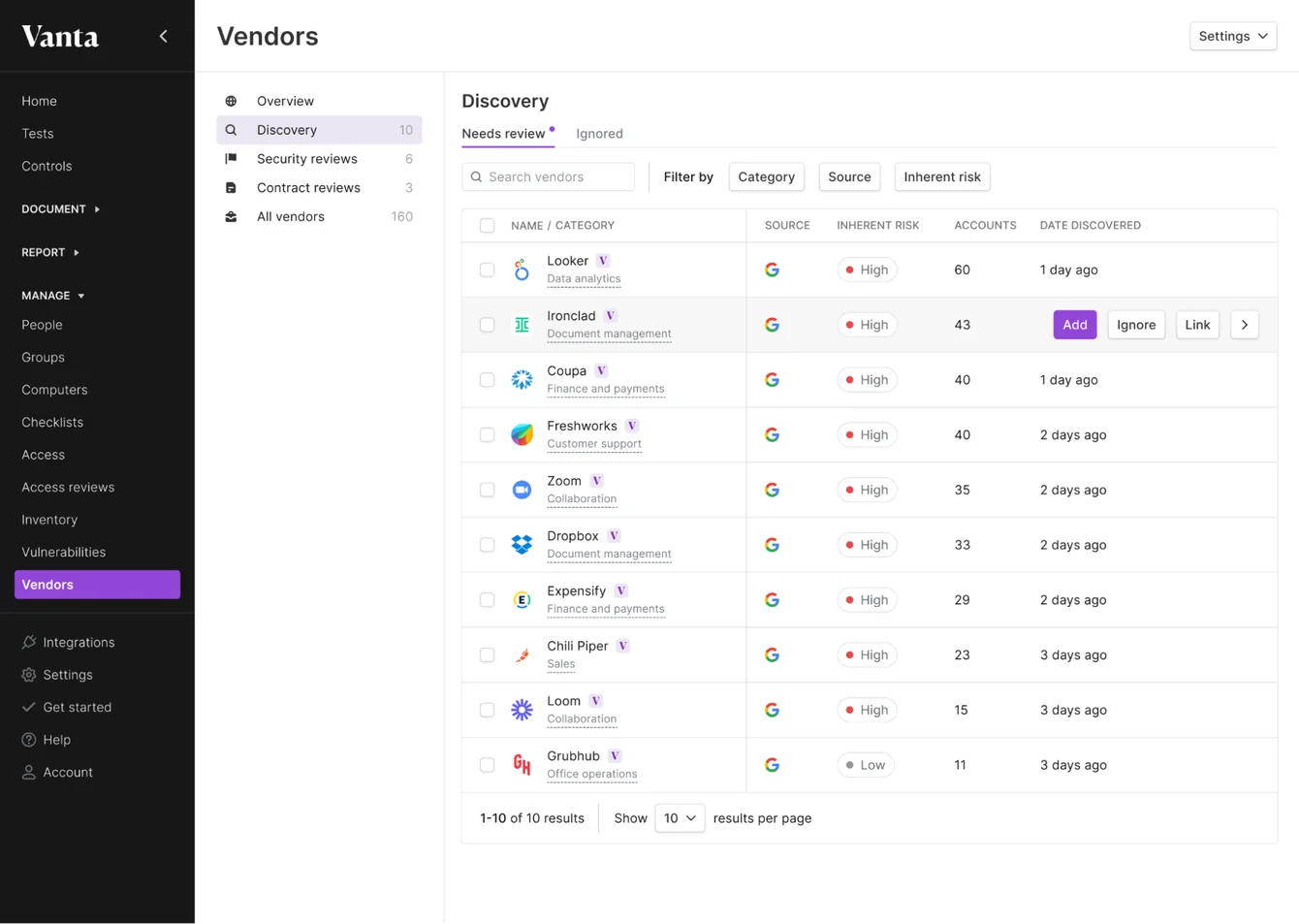Screen dimensions: 1299x924
Task: Expand the REPORT section in sidebar
Action: click(x=50, y=252)
